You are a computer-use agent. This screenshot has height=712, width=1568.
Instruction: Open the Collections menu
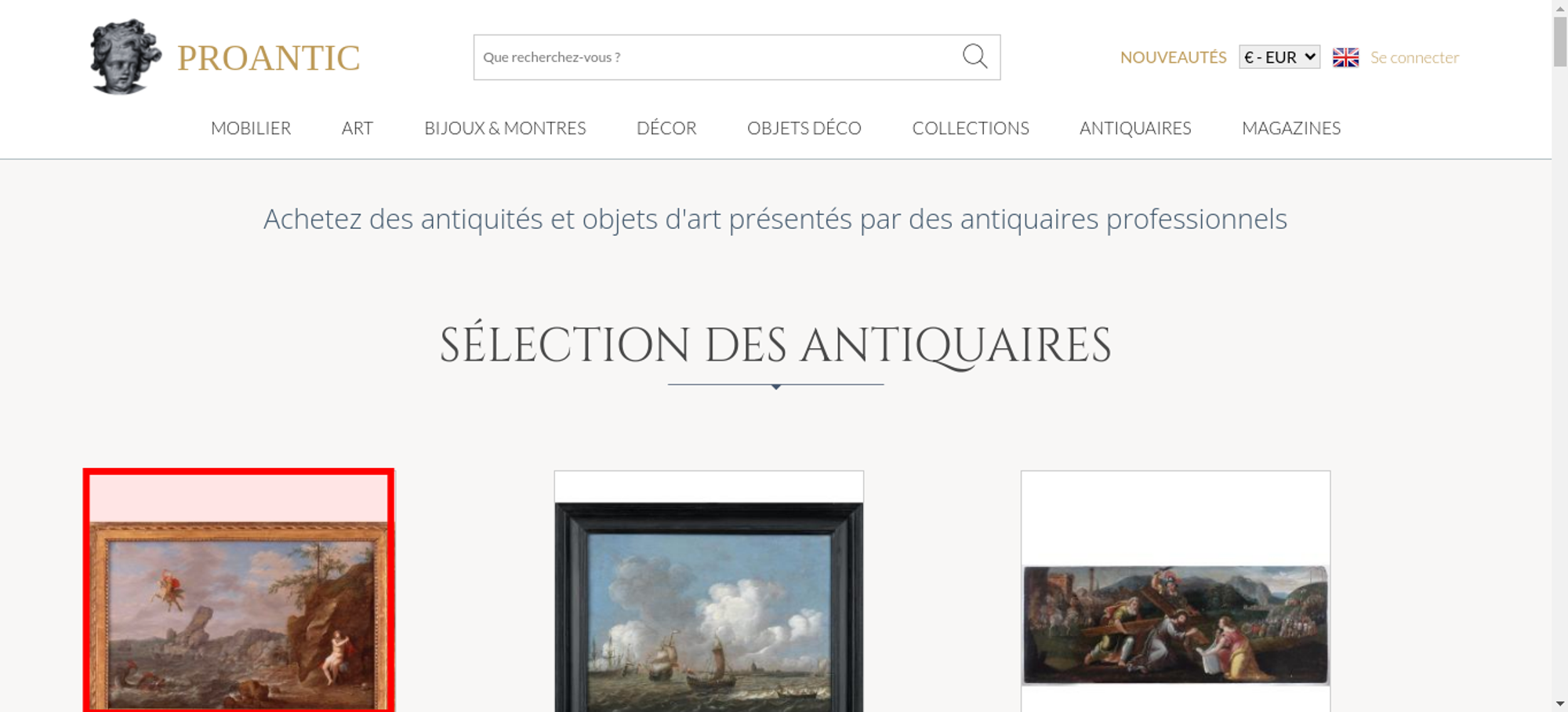coord(971,128)
